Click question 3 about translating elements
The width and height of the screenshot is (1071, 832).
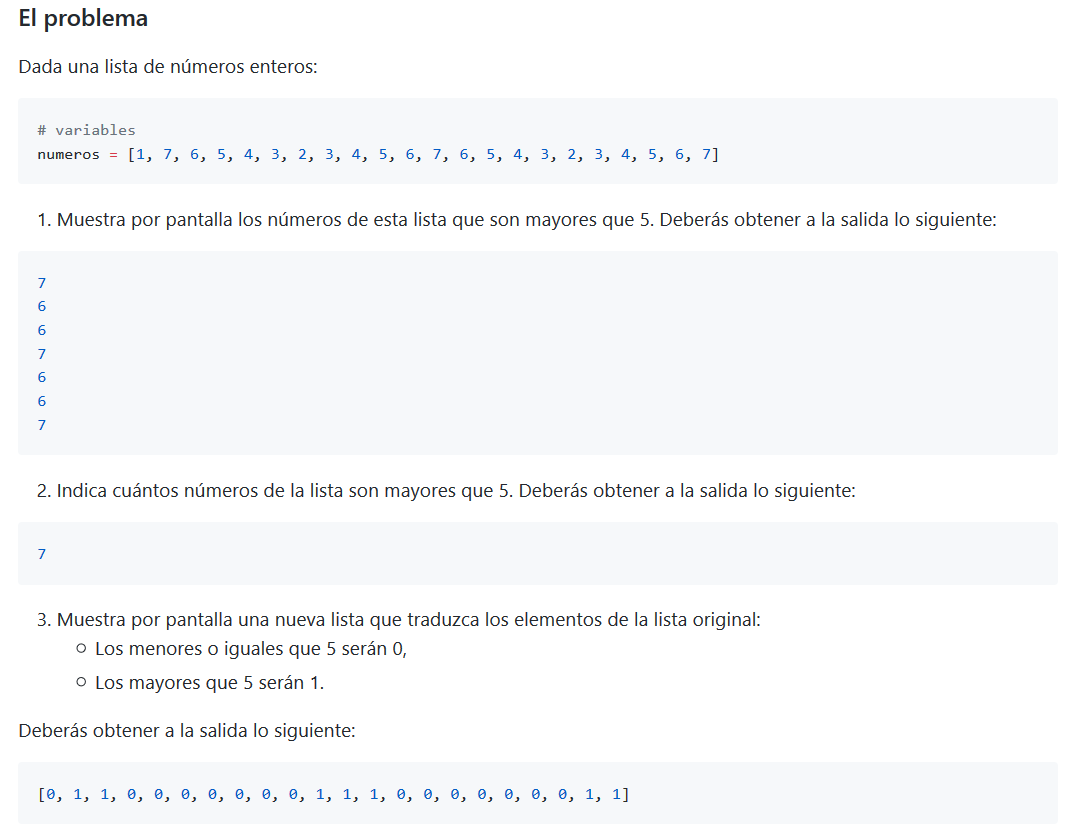coord(400,618)
